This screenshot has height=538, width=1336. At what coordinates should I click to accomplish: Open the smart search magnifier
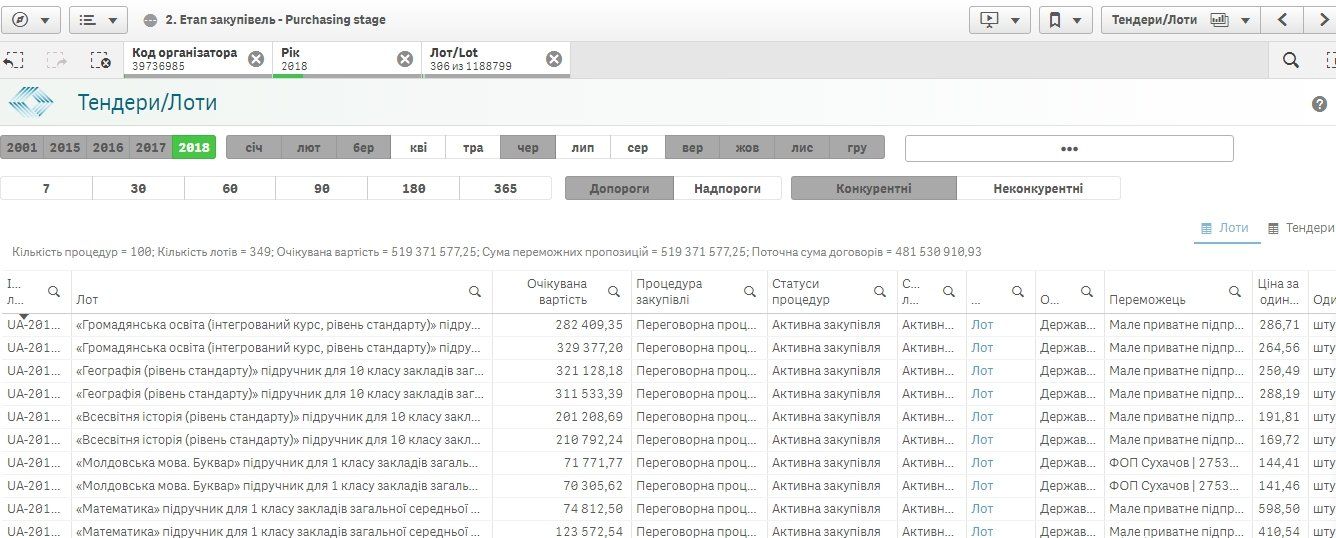pyautogui.click(x=1291, y=60)
